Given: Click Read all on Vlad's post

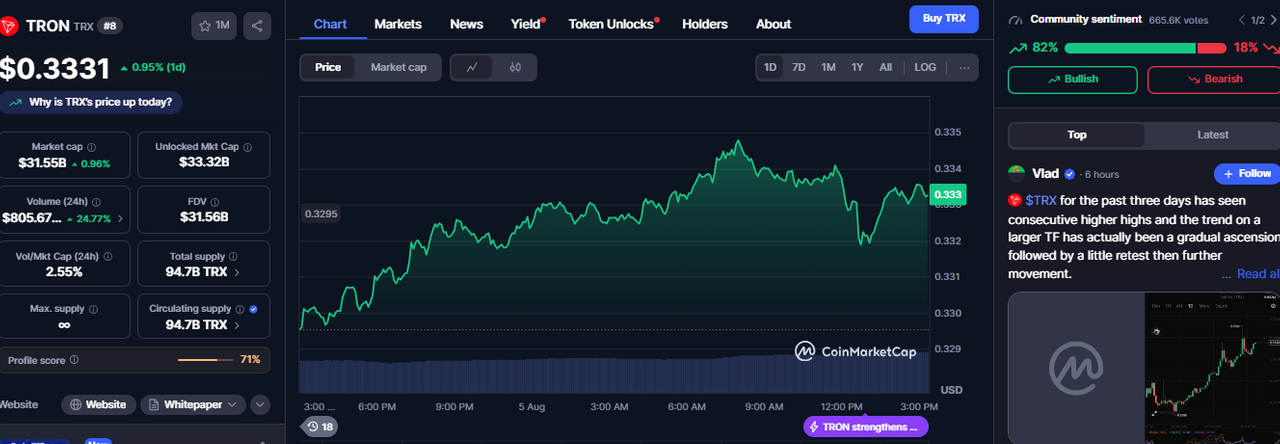Looking at the screenshot, I should tap(1258, 273).
